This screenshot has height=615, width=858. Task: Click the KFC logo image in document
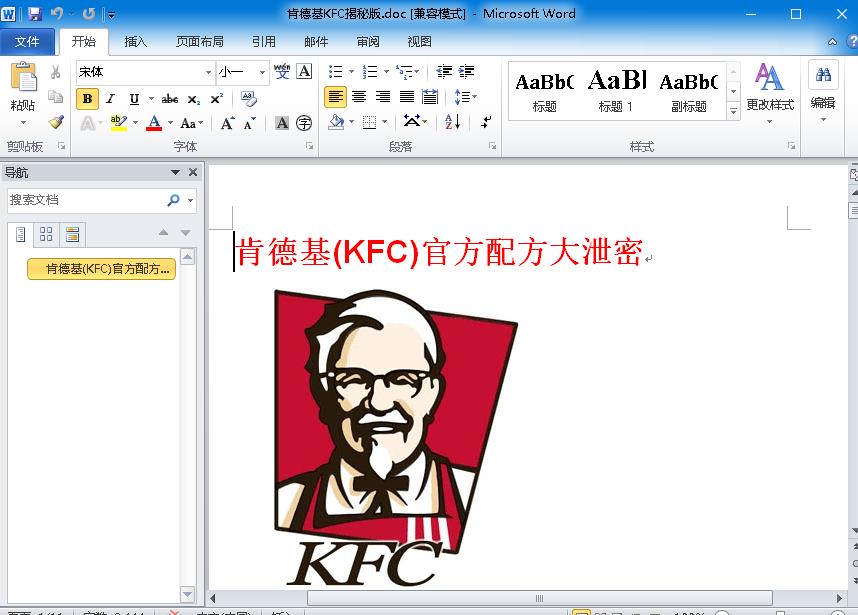(395, 436)
